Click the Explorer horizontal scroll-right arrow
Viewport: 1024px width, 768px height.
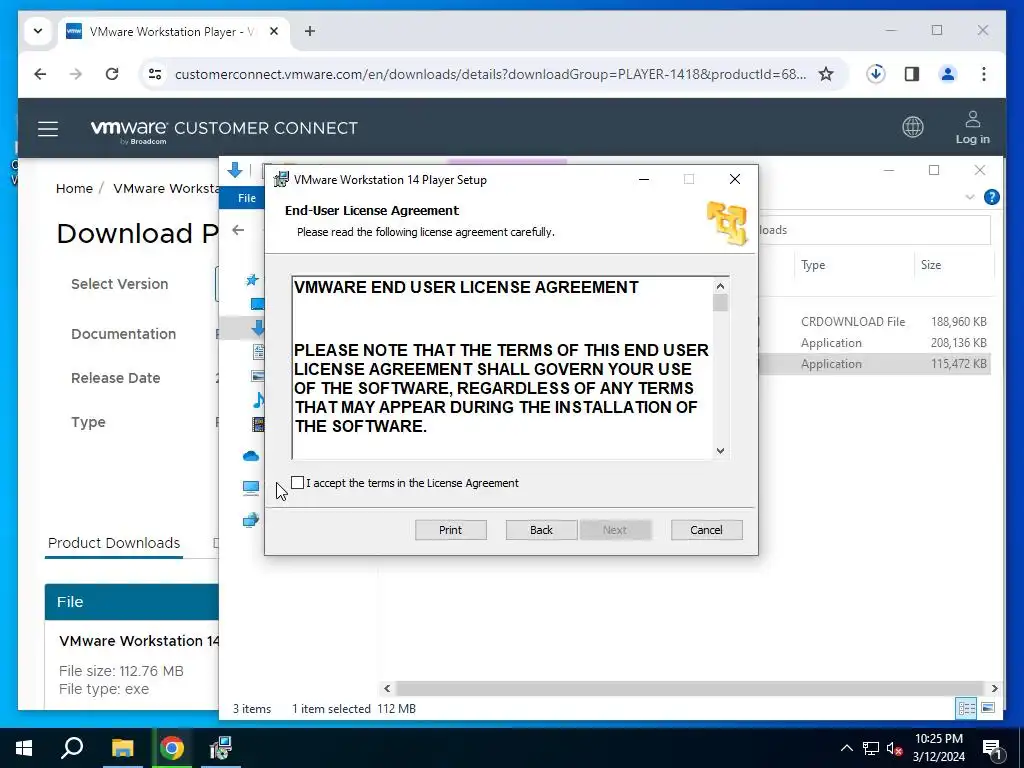coord(994,688)
